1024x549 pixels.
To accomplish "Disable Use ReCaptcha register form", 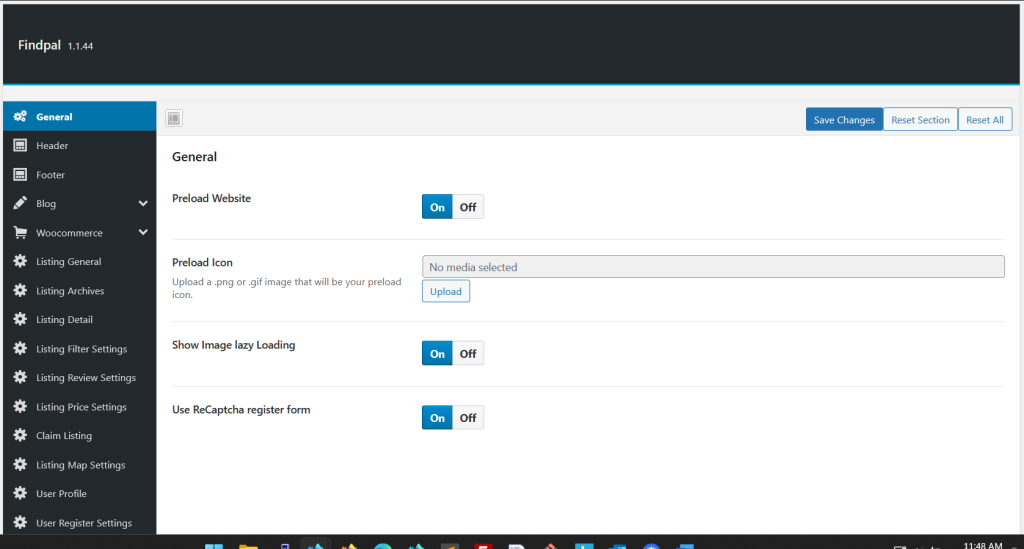I will pos(468,418).
